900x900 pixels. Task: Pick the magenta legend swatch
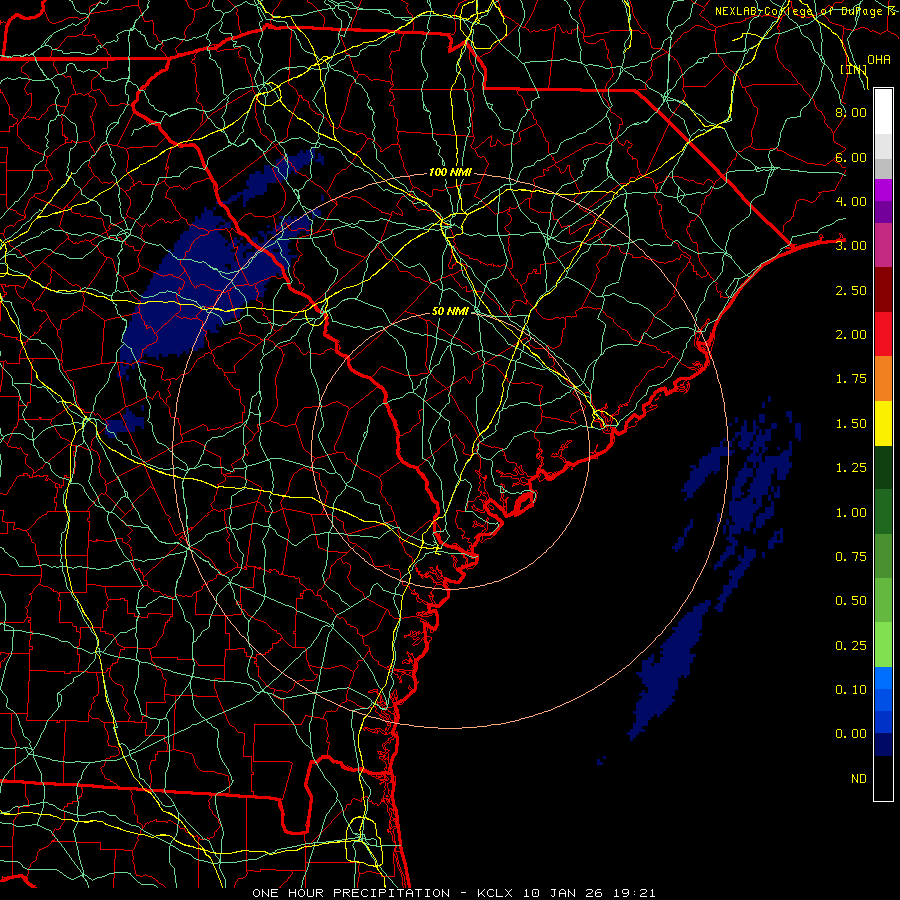pyautogui.click(x=883, y=190)
